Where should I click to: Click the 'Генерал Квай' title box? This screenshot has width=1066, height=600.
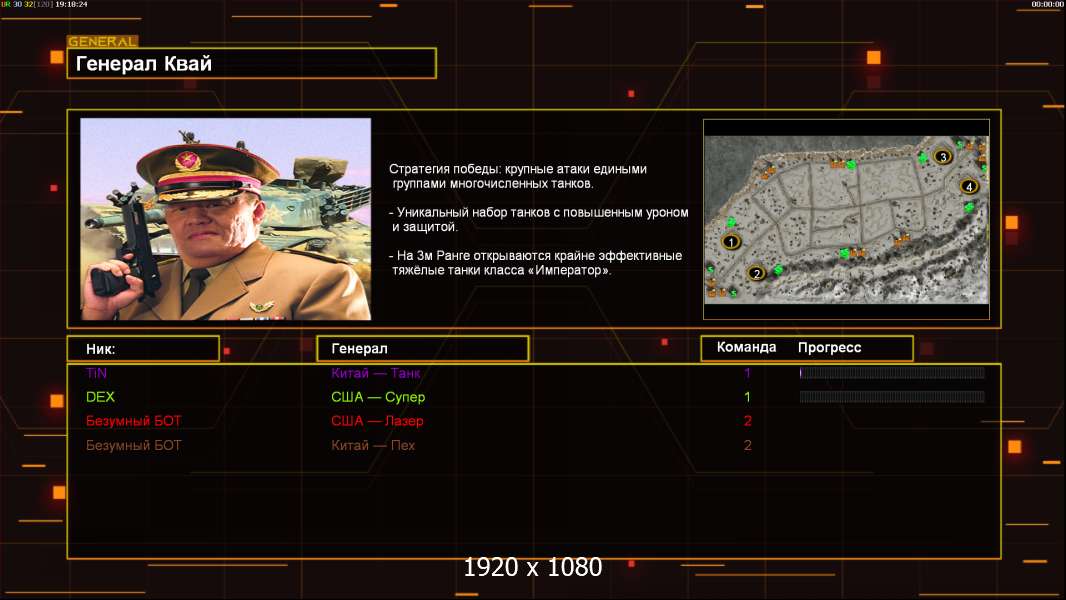(x=251, y=64)
